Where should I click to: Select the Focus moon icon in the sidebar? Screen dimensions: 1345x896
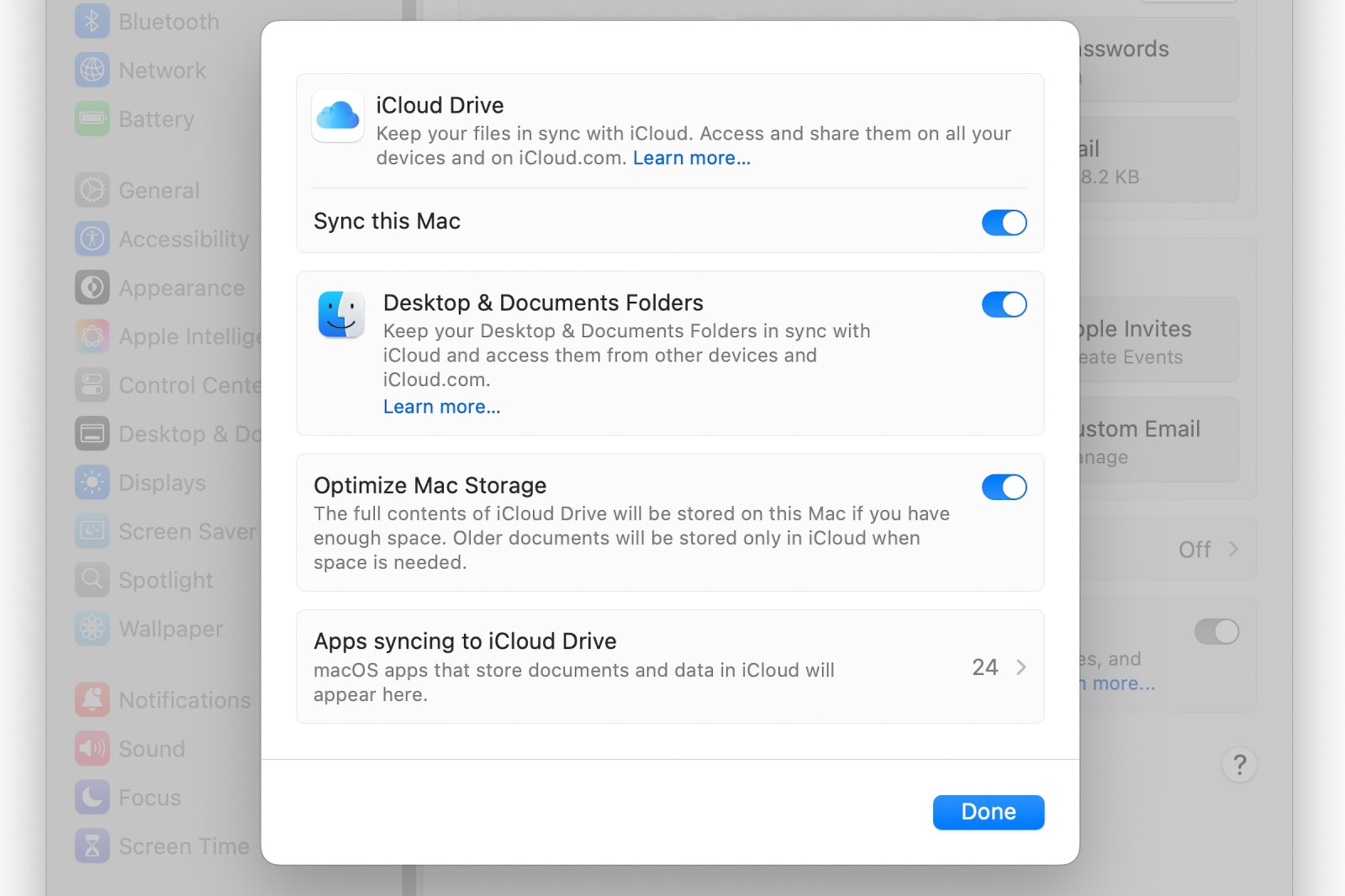(92, 798)
